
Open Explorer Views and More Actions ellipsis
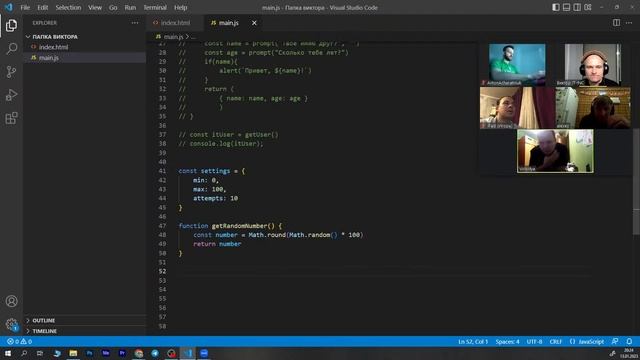pyautogui.click(x=135, y=23)
